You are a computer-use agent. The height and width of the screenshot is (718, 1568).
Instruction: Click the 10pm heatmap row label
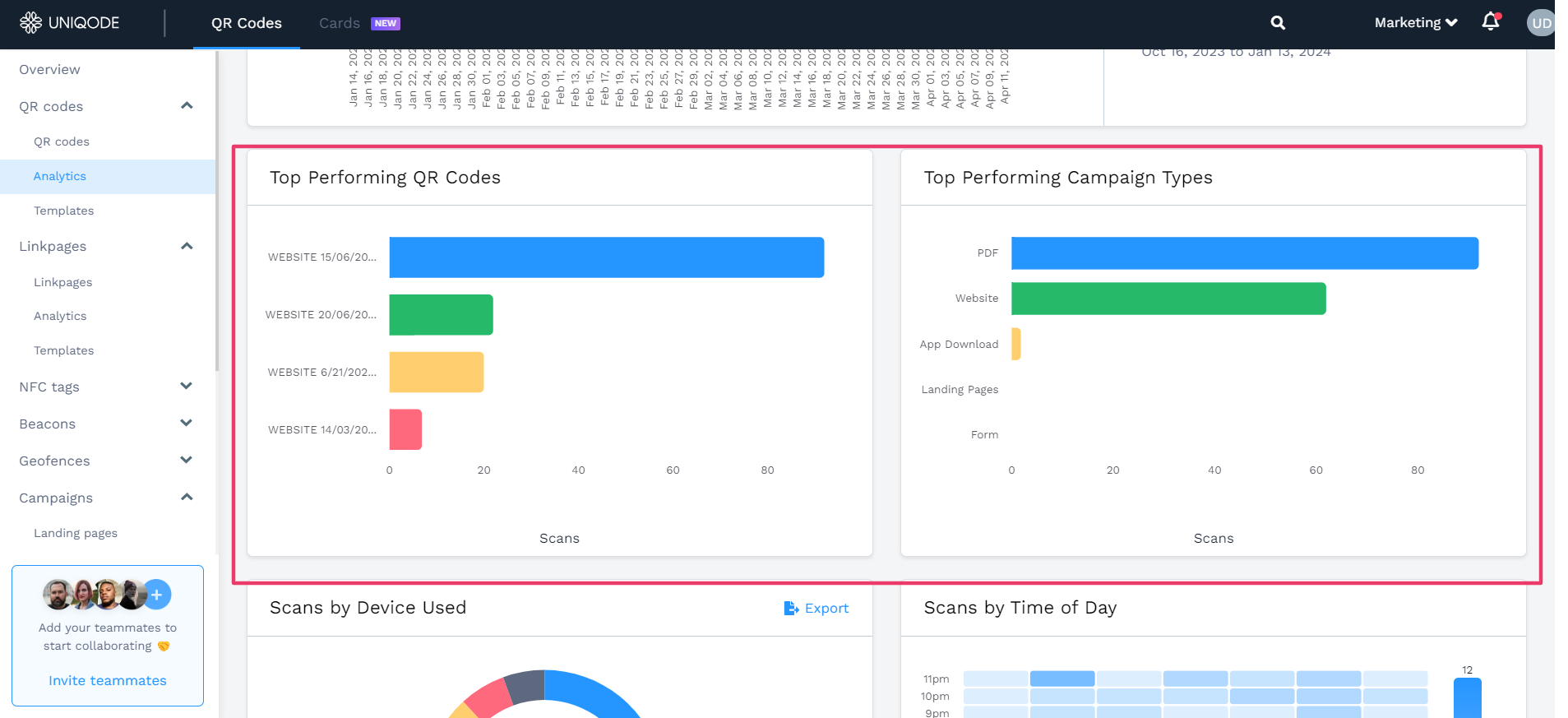[935, 697]
